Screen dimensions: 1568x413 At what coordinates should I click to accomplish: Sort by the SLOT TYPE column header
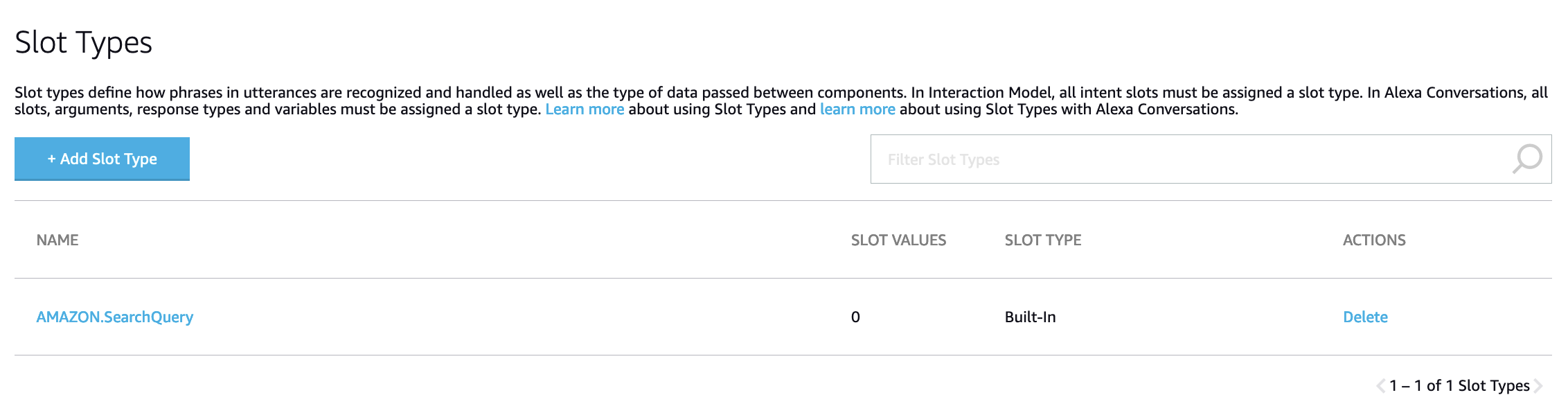(1043, 240)
